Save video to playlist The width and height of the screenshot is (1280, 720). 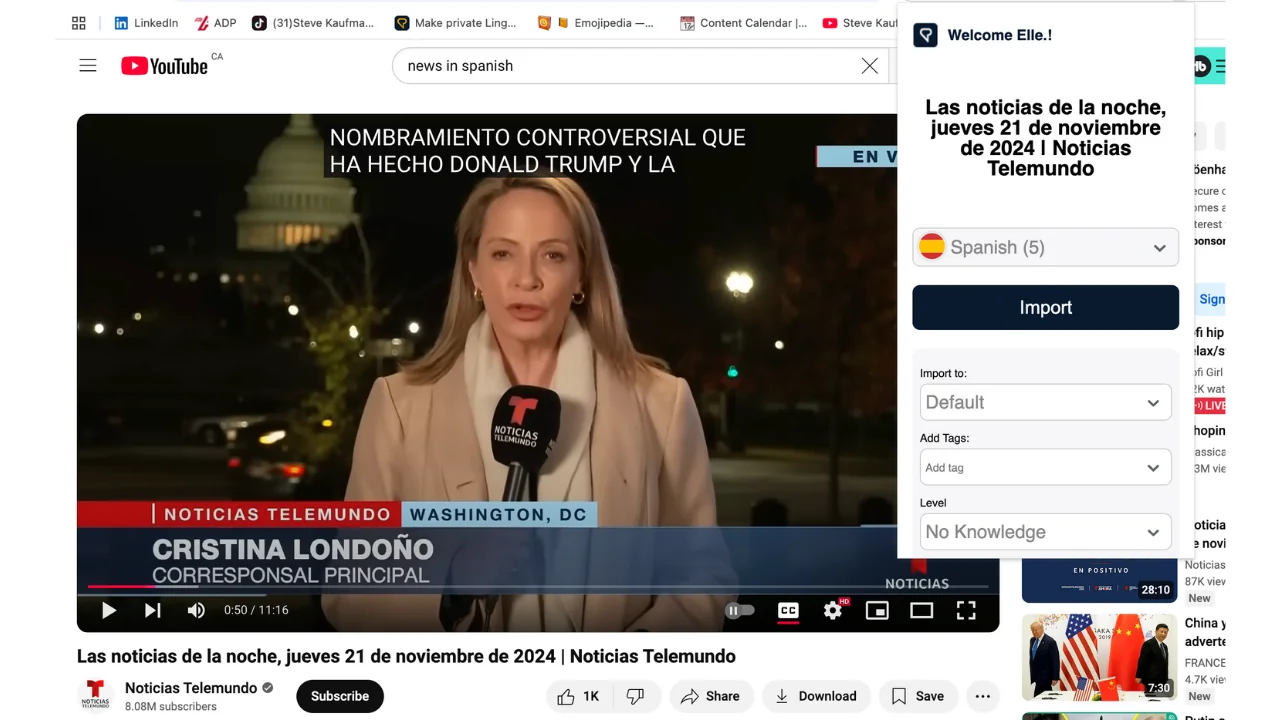[918, 696]
